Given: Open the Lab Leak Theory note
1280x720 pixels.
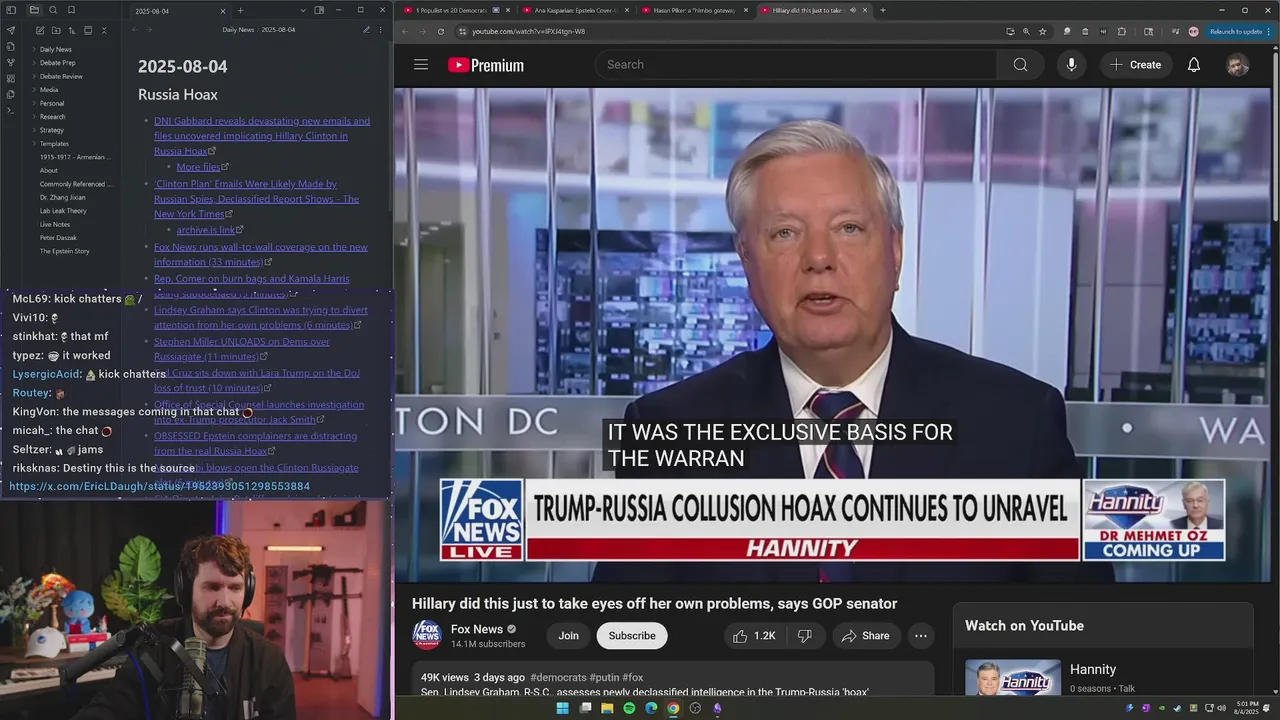Looking at the screenshot, I should tap(63, 211).
